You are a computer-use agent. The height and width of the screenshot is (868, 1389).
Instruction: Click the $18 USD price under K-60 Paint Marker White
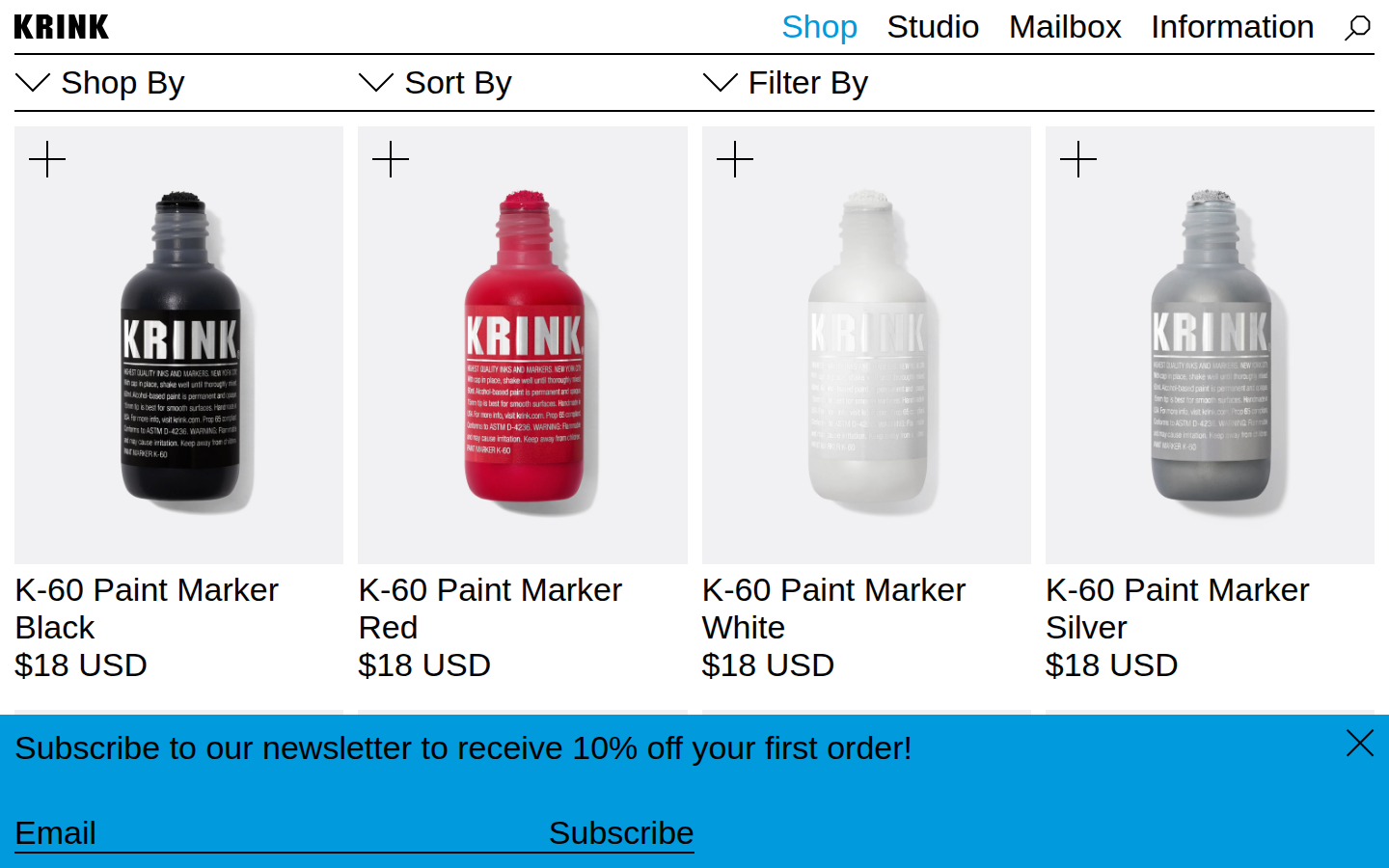(x=769, y=665)
